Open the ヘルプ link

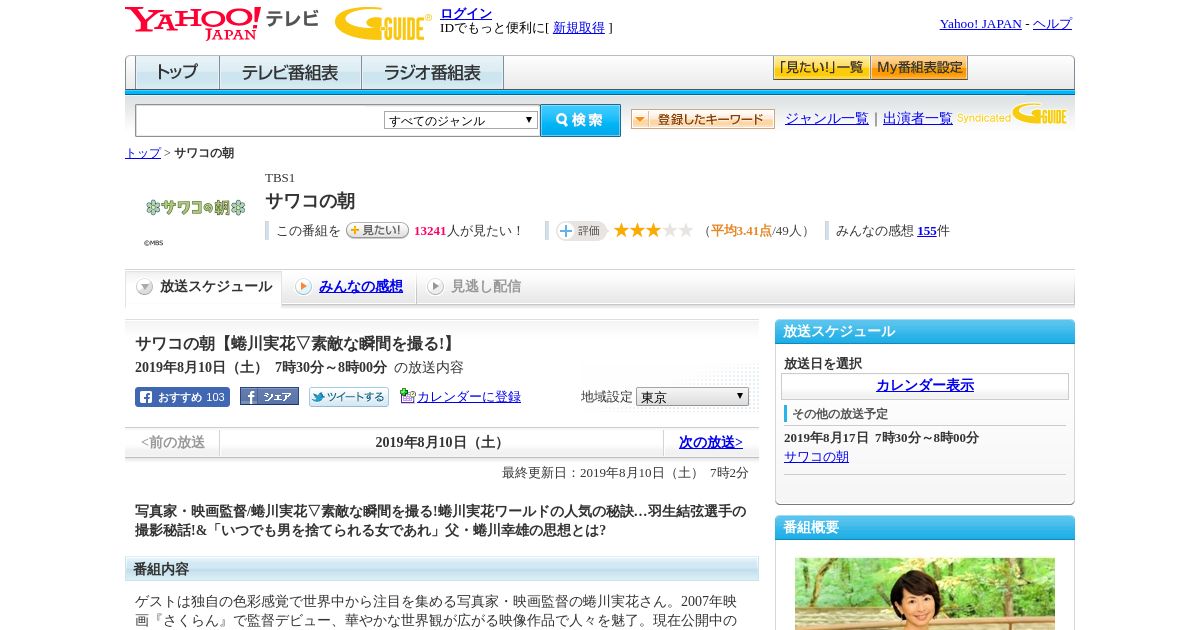pyautogui.click(x=1052, y=24)
